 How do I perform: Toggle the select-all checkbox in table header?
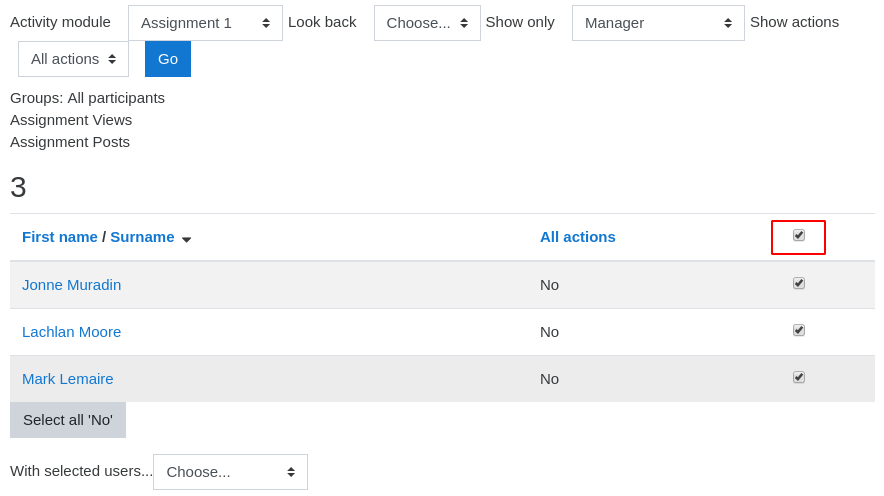798,236
